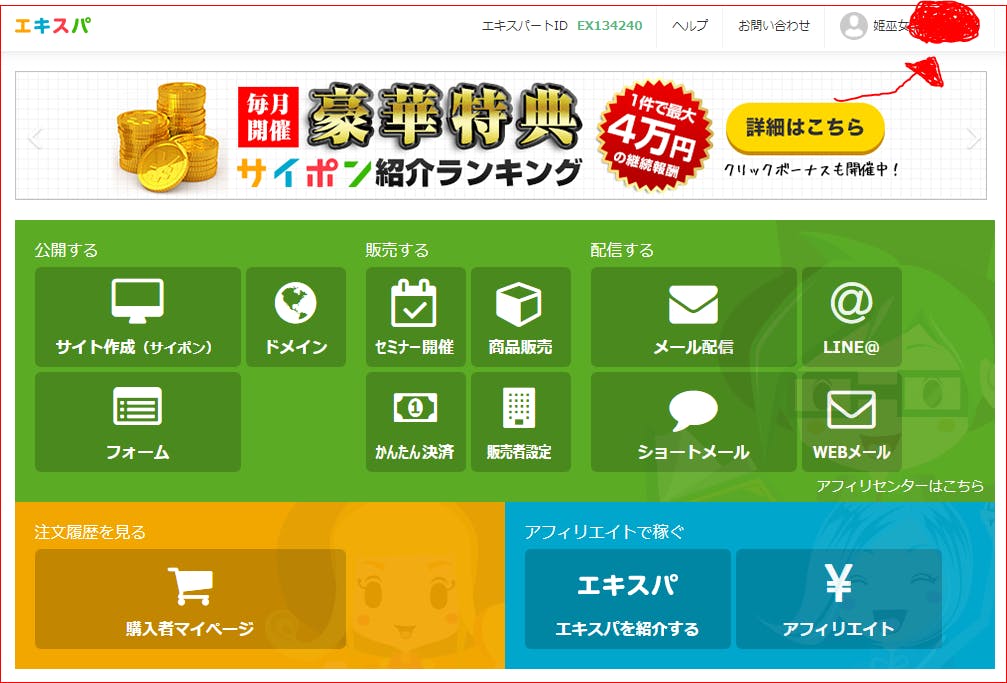Open the 販売者設定 building tile
Viewport: 1007px width, 683px height.
click(x=521, y=422)
